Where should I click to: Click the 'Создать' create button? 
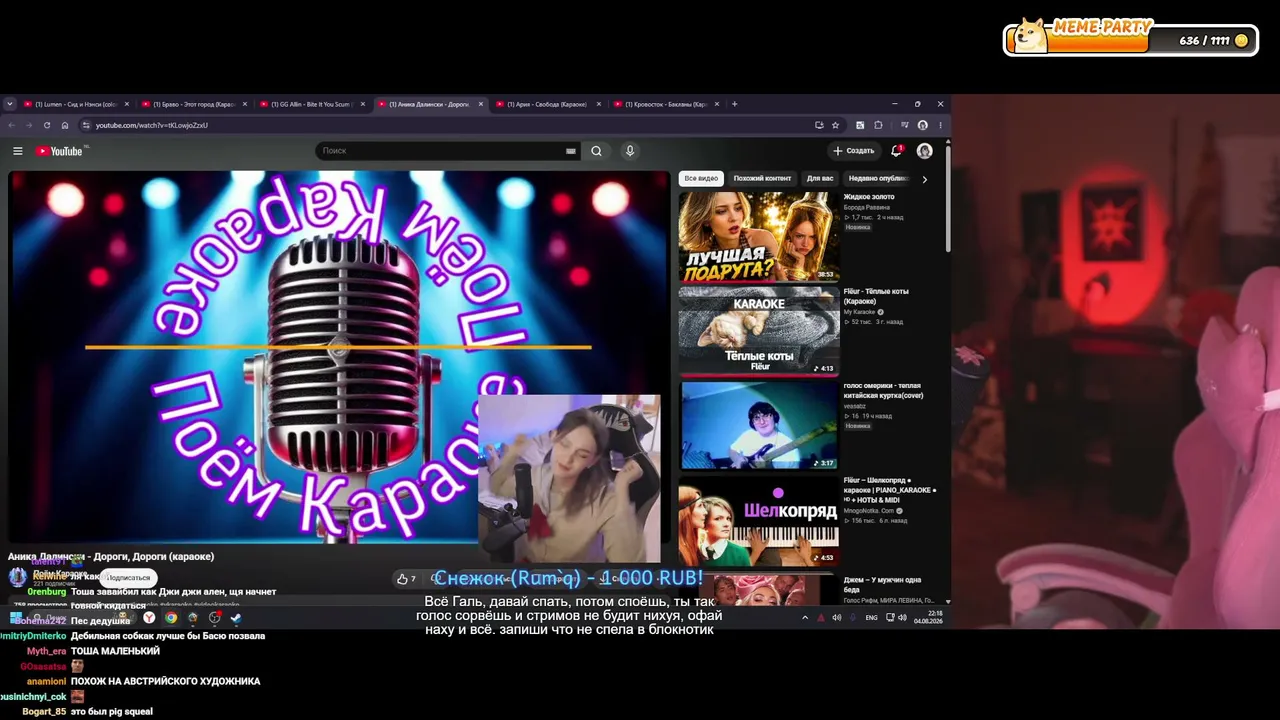853,151
